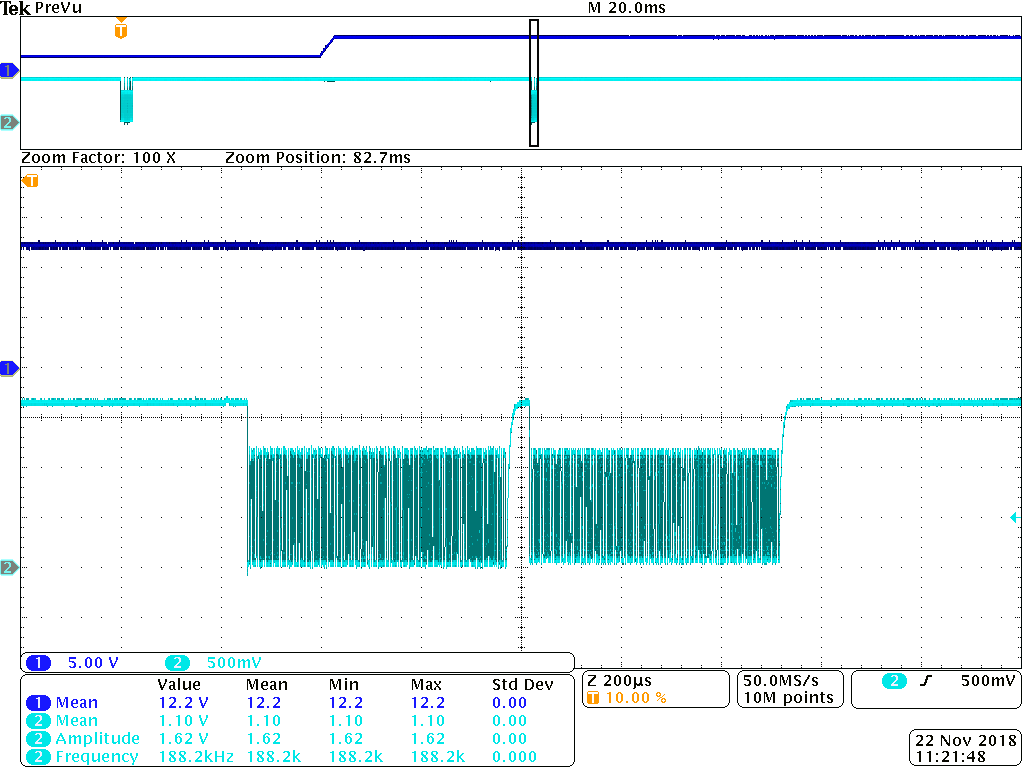
Task: Select channel 2 ground marker in main graticule
Action: point(9,568)
